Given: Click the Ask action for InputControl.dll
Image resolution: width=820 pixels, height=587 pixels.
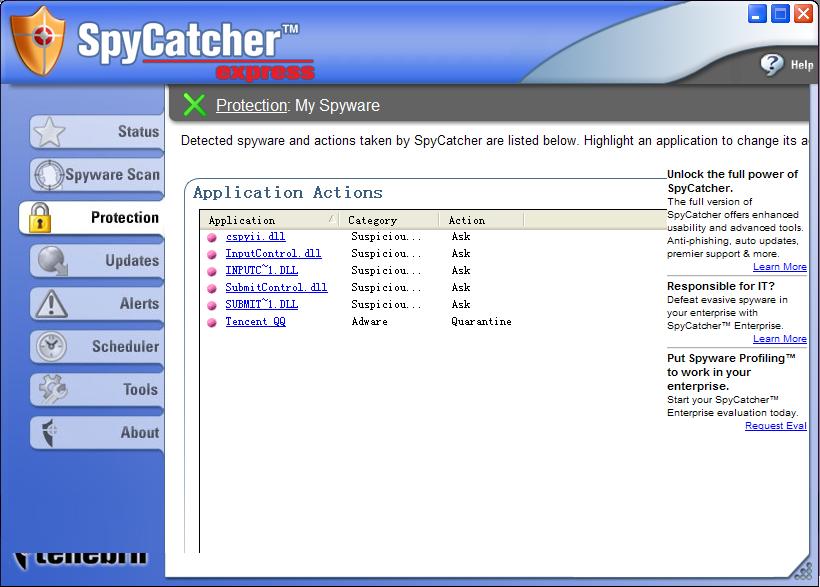Looking at the screenshot, I should pos(461,253).
